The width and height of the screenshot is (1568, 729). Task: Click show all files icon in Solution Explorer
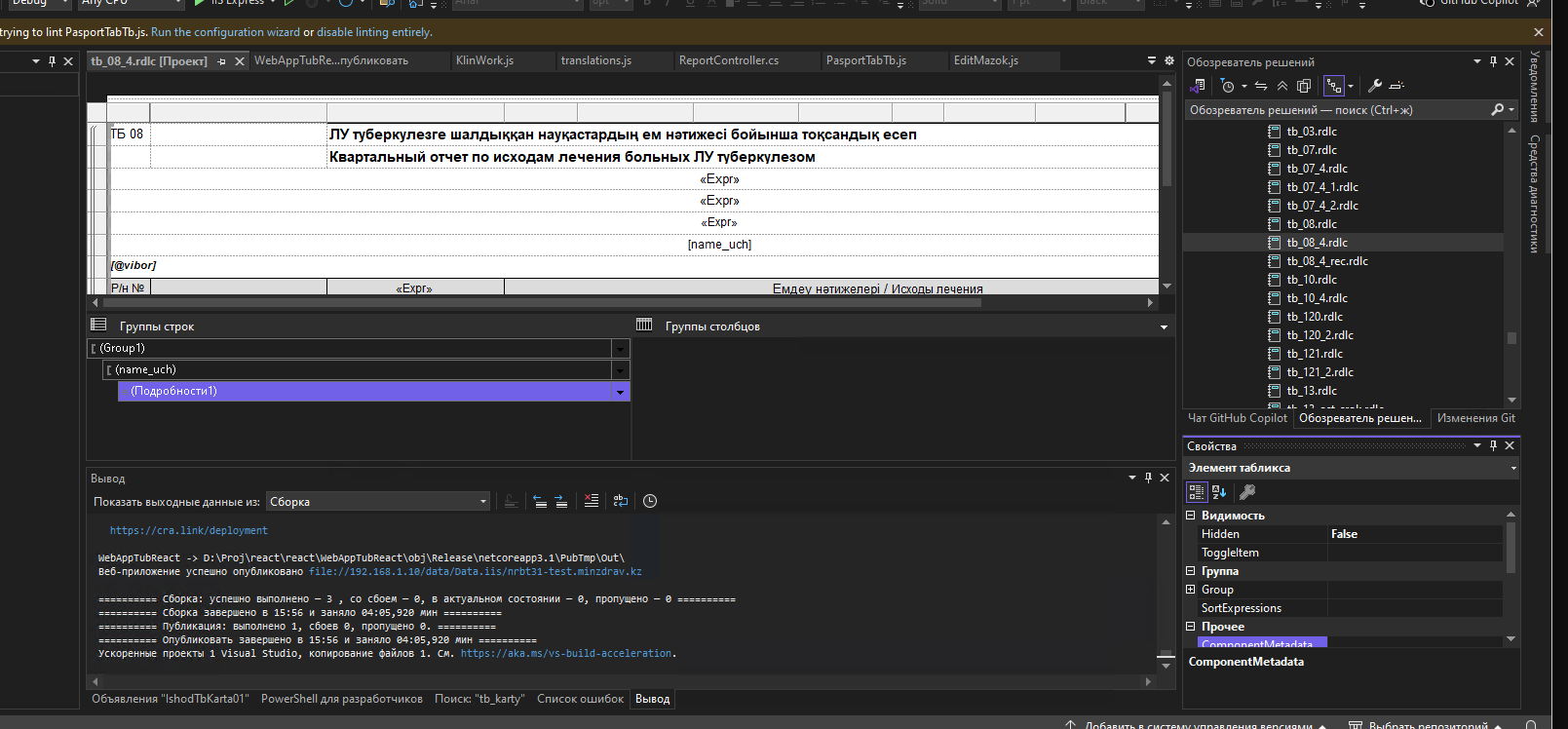[x=1304, y=86]
